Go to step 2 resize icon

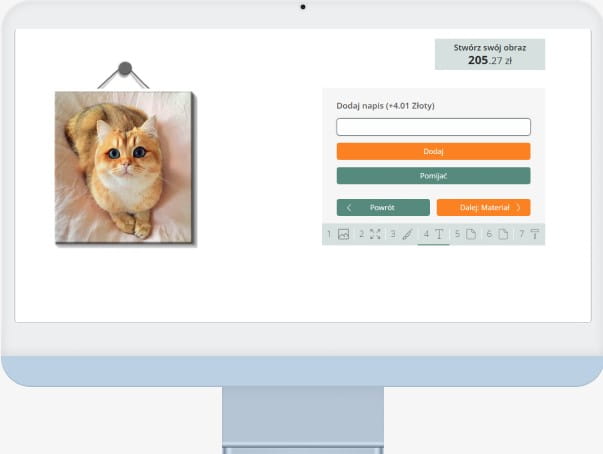pos(375,234)
